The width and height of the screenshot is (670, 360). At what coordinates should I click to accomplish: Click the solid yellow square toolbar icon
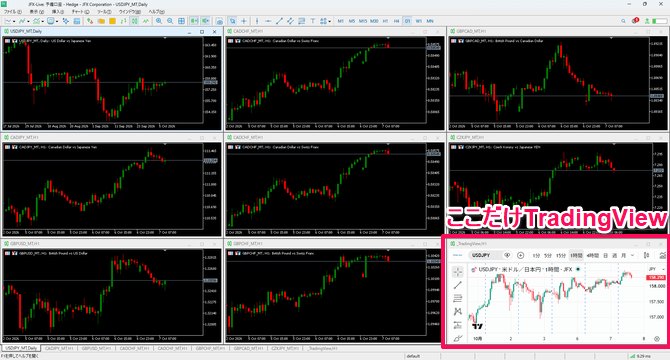(112, 21)
